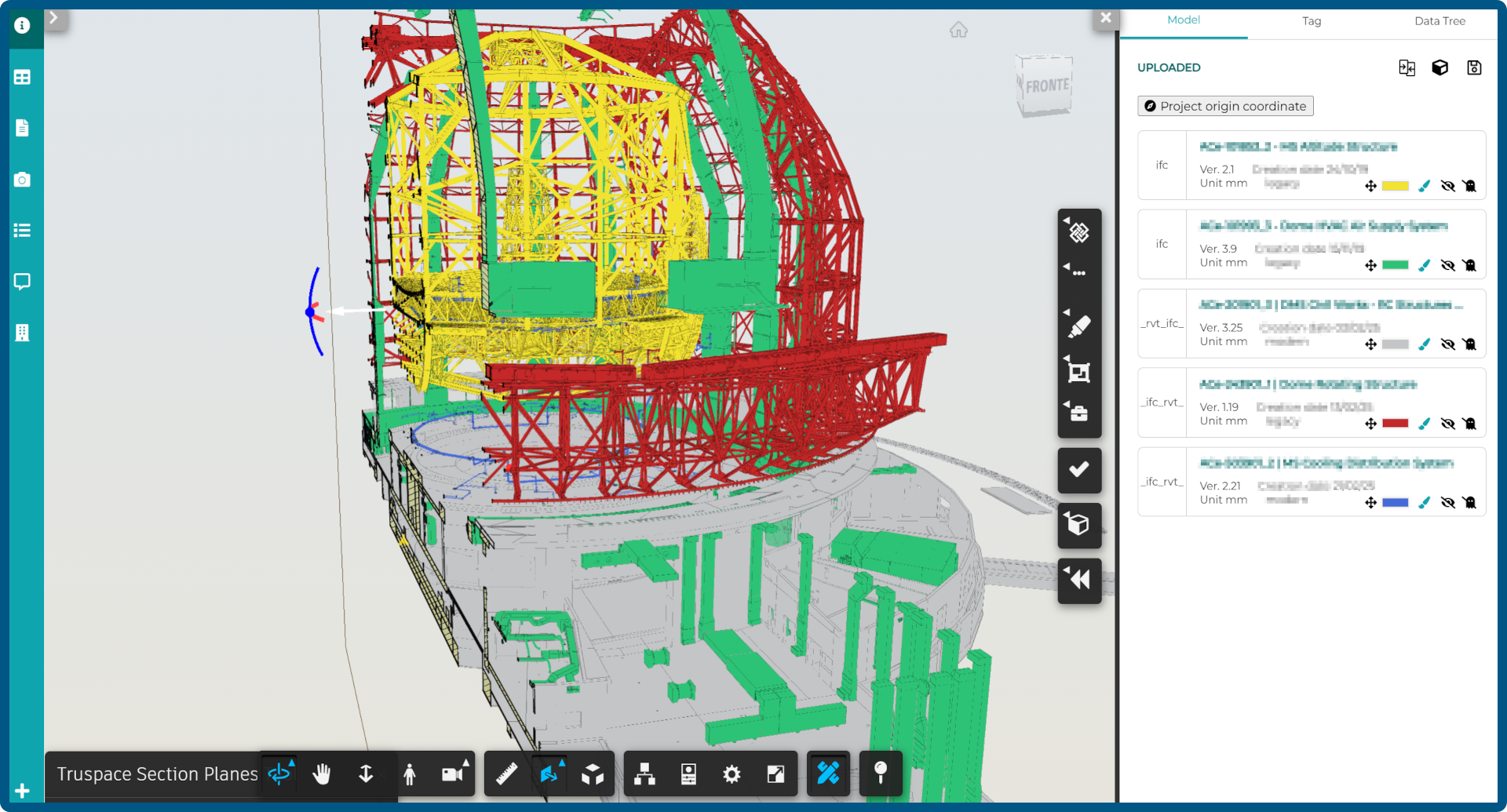This screenshot has height=812, width=1507.
Task: Activate the Walk-through person mode
Action: click(x=409, y=774)
